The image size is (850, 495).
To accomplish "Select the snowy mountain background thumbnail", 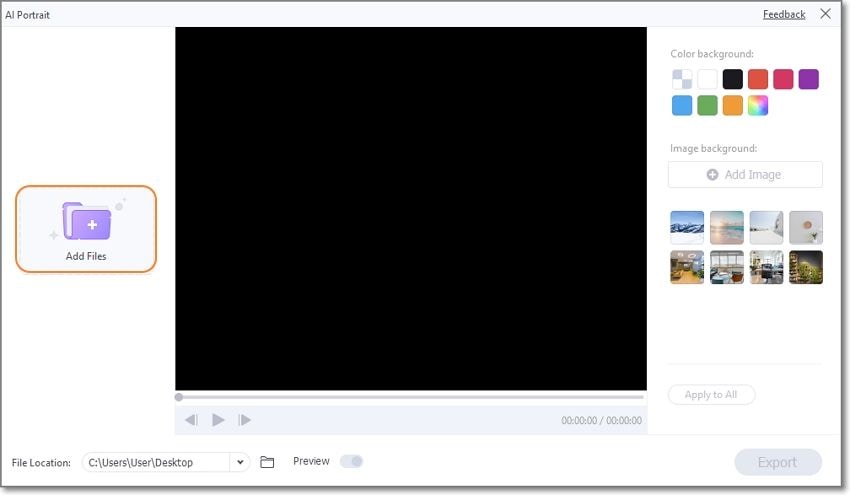I will [687, 228].
